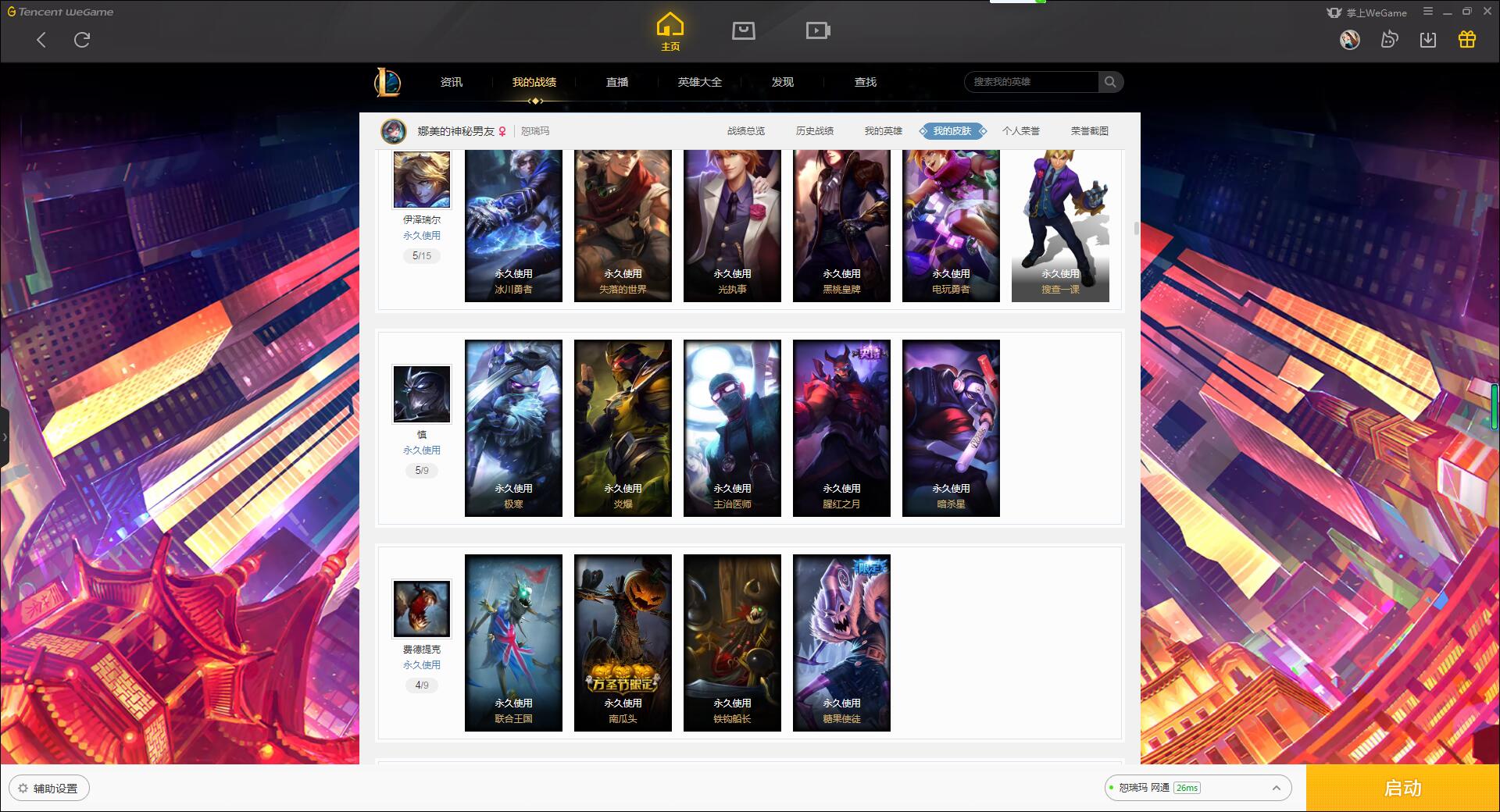Screen dimensions: 1500x812
Task: Open the 暗杀星 skin card
Action: pos(951,428)
